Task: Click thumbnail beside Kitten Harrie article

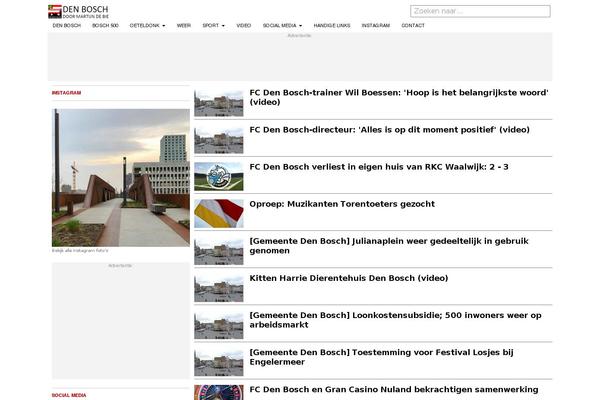Action: 219,289
